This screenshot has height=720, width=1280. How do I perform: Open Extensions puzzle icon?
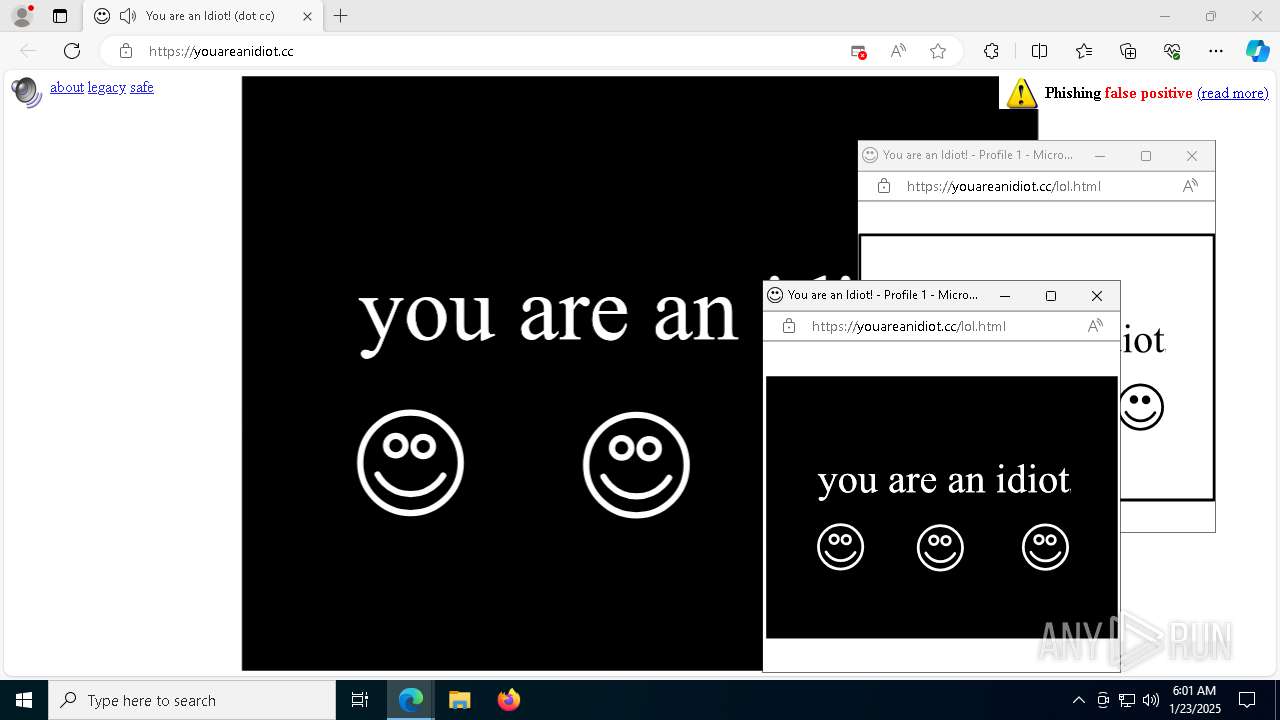991,51
